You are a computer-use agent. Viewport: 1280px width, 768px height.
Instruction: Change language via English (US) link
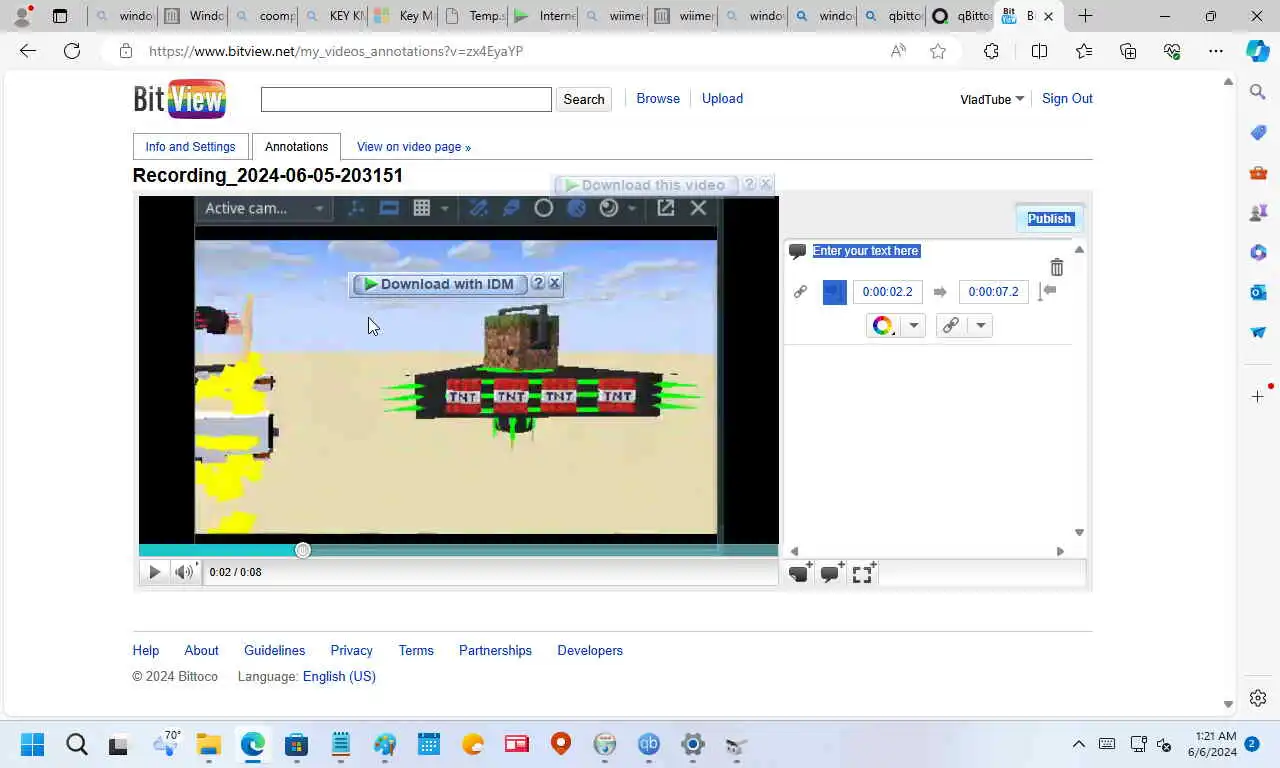click(339, 676)
